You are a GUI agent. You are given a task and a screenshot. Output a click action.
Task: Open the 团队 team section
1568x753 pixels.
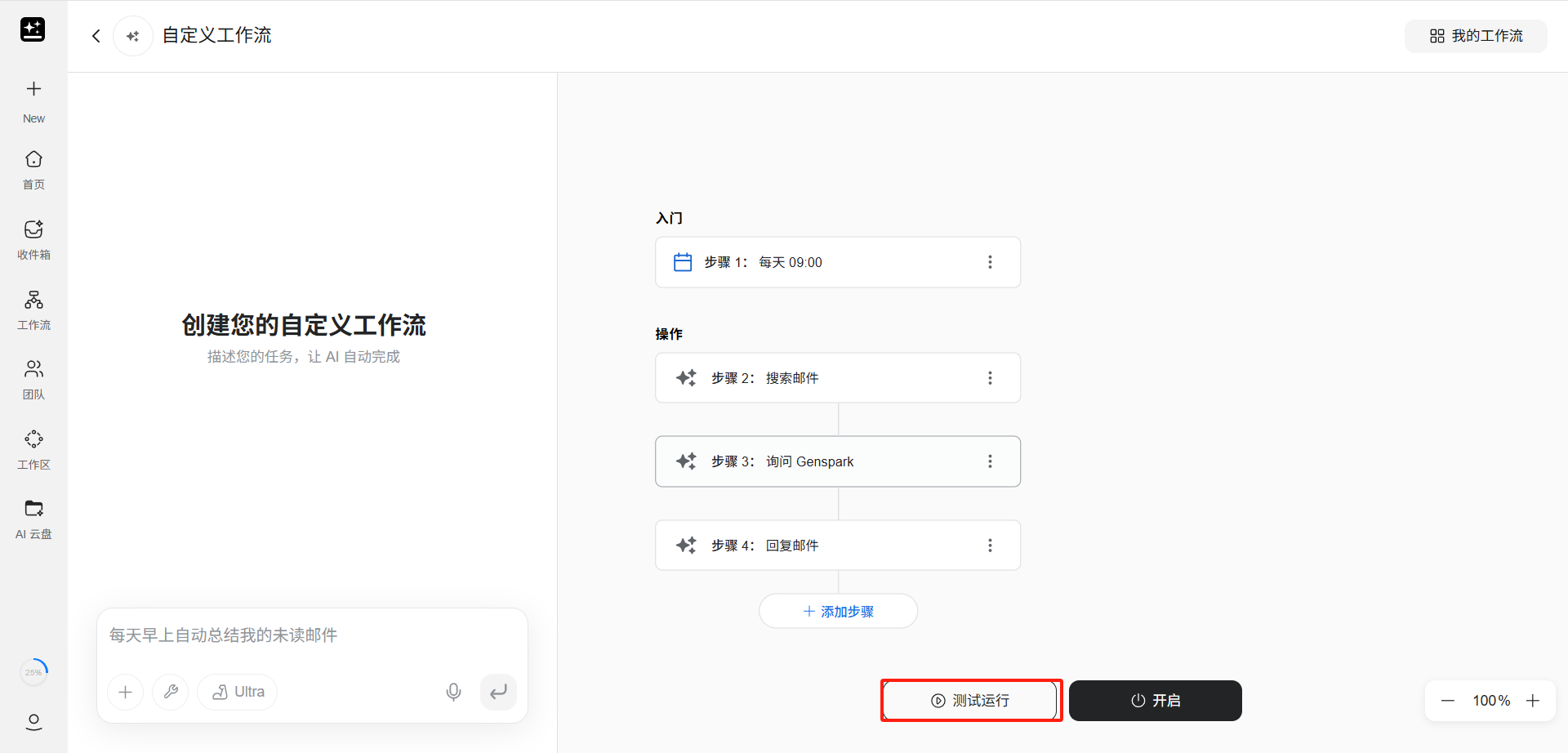pos(33,369)
